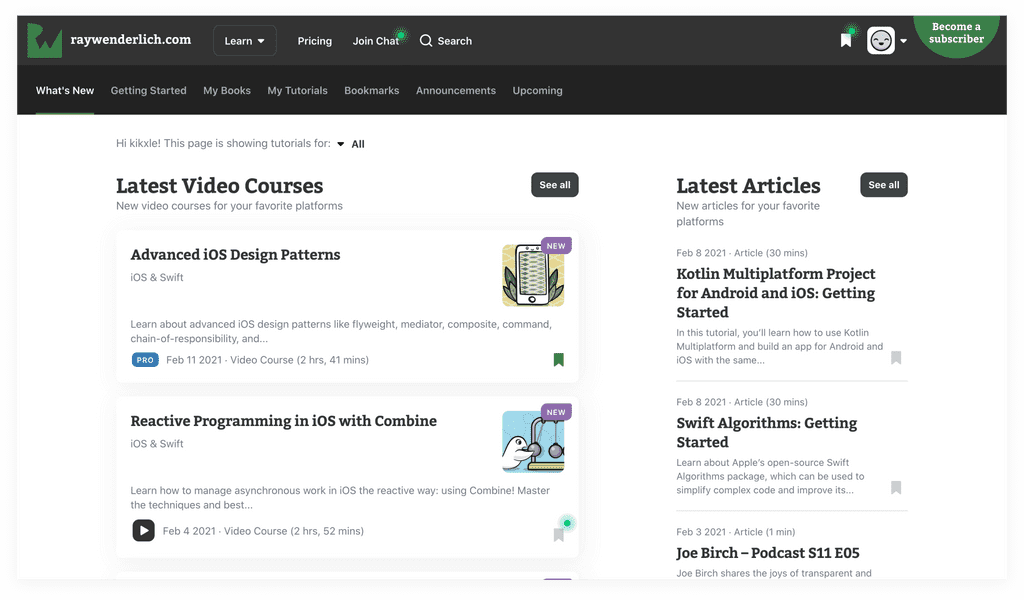This screenshot has width=1024, height=600.
Task: Bookmark the Kotlin Multiplatform Project article
Action: pos(896,357)
